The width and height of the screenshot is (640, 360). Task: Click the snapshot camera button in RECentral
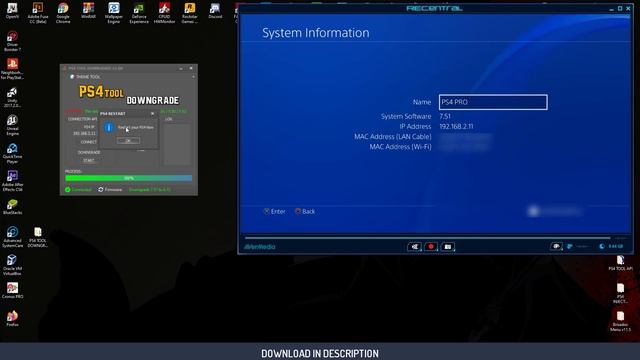[x=448, y=247]
